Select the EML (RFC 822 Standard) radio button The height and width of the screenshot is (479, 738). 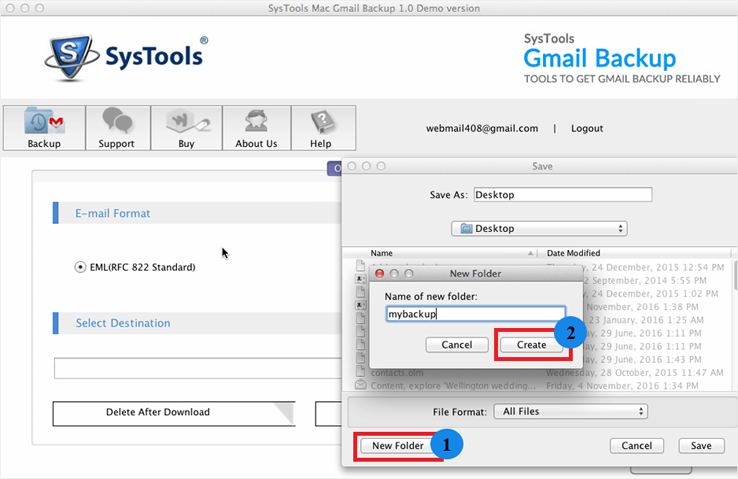click(80, 267)
